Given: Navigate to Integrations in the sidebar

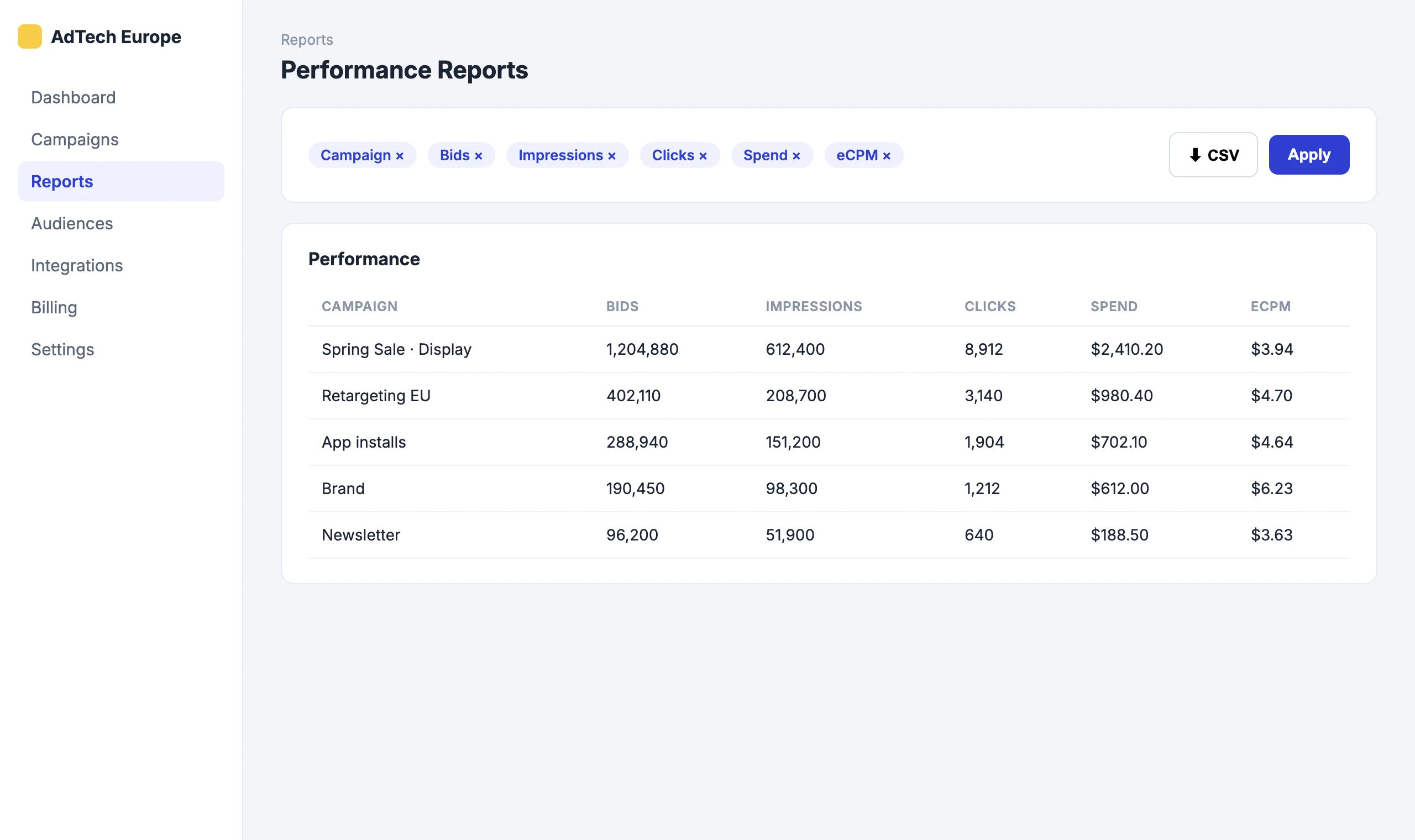Looking at the screenshot, I should (x=120, y=265).
